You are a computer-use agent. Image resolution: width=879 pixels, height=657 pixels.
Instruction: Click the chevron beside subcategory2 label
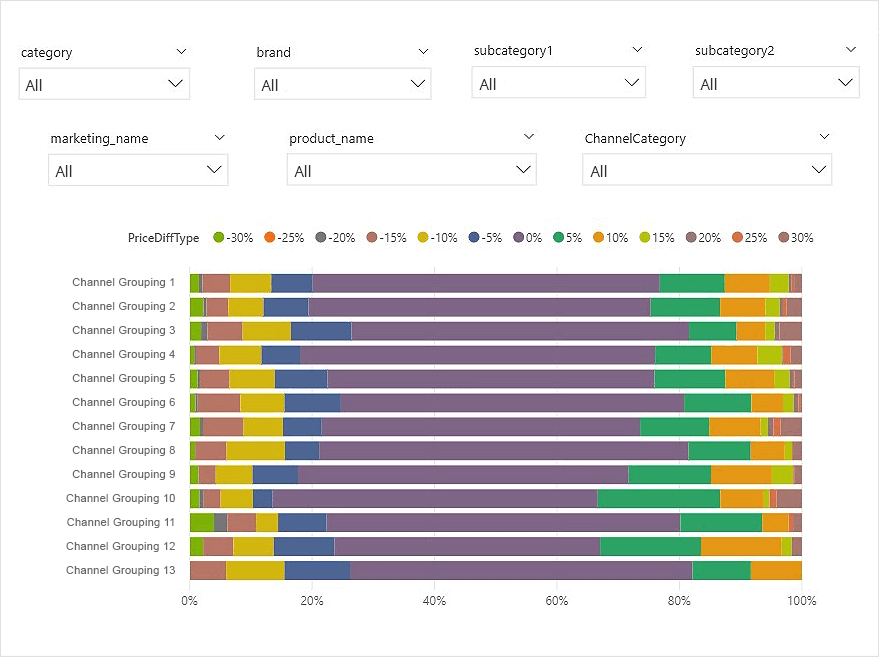click(x=851, y=49)
